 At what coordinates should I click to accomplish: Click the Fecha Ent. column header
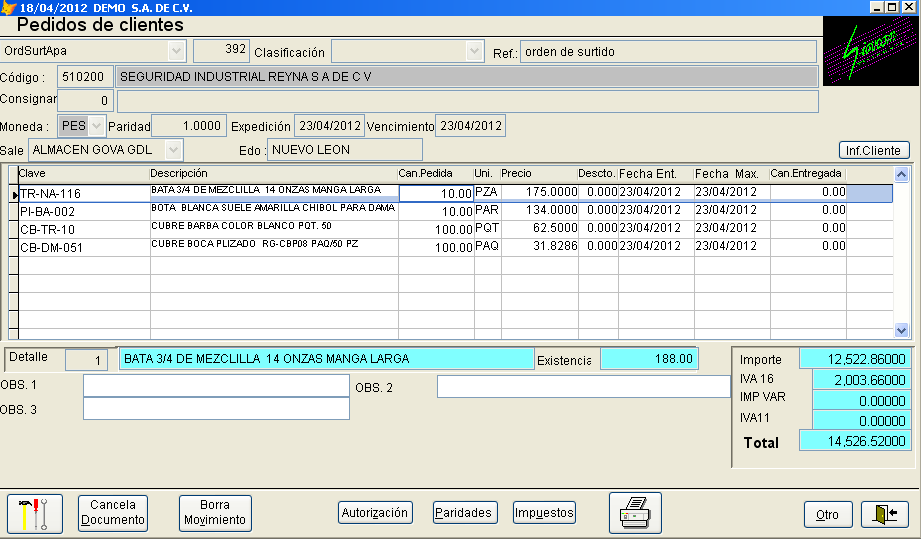[656, 173]
